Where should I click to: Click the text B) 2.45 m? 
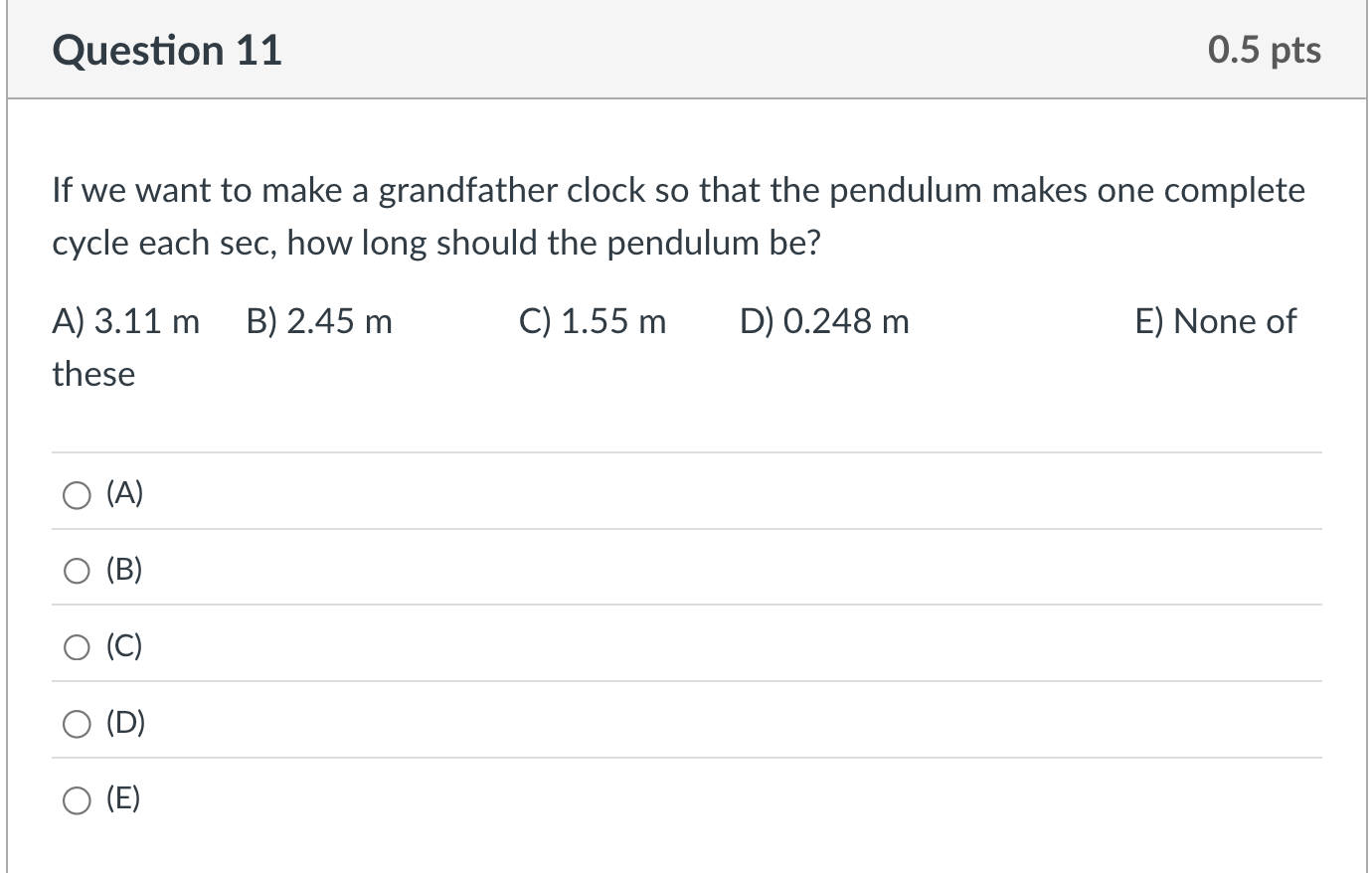click(x=318, y=320)
